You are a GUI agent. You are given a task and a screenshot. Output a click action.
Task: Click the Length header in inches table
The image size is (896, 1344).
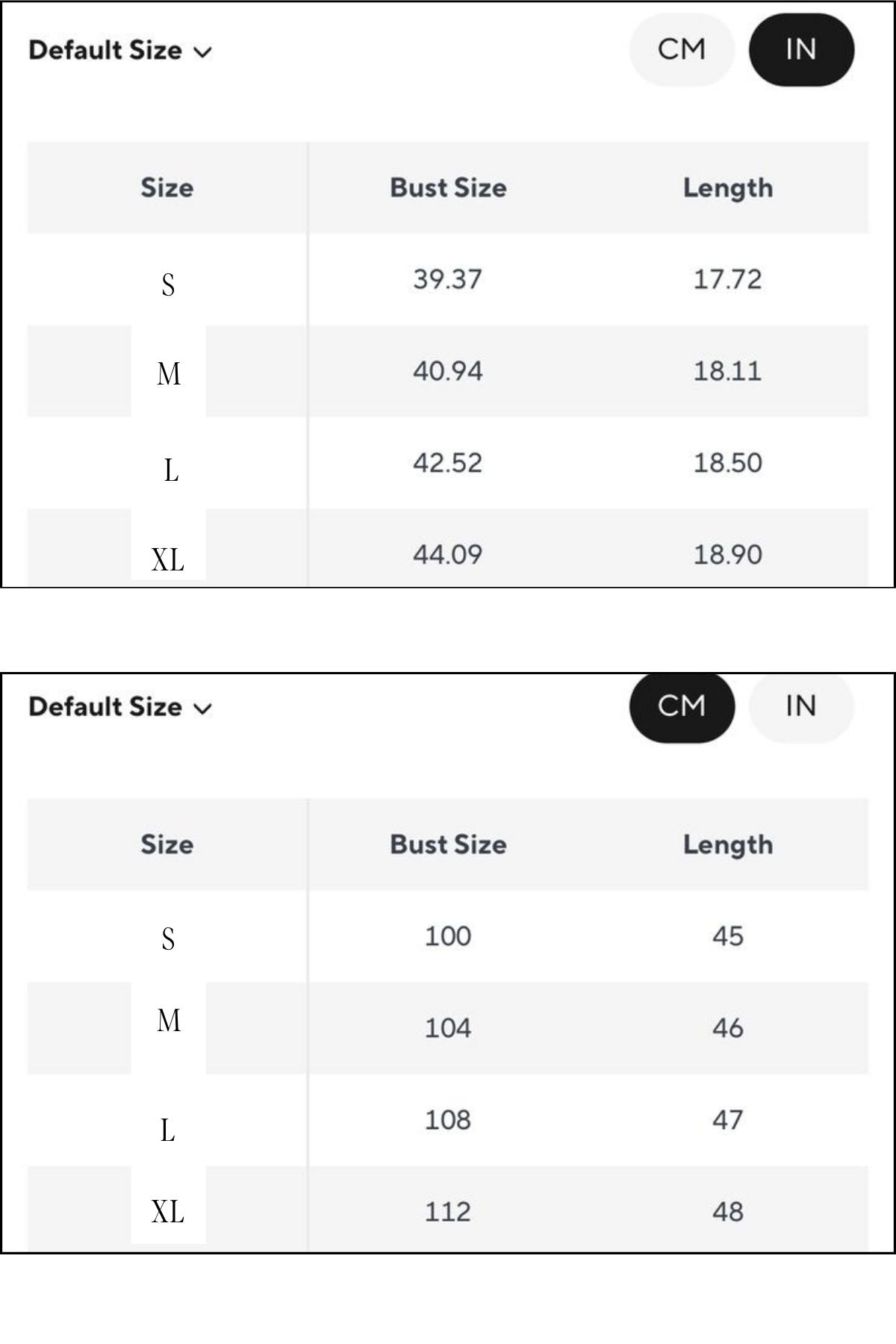pos(728,187)
